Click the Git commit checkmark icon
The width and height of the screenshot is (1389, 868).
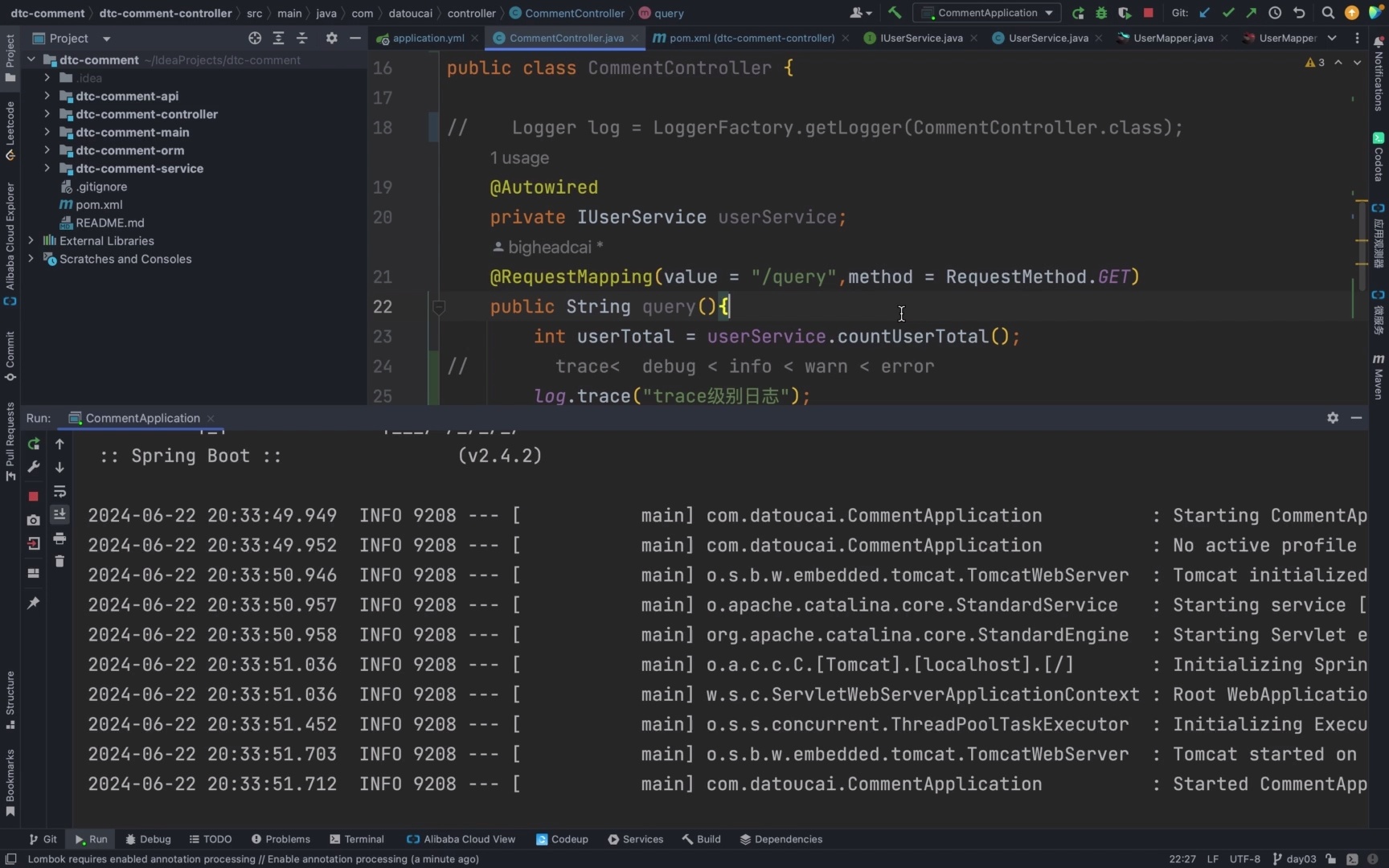[1227, 13]
